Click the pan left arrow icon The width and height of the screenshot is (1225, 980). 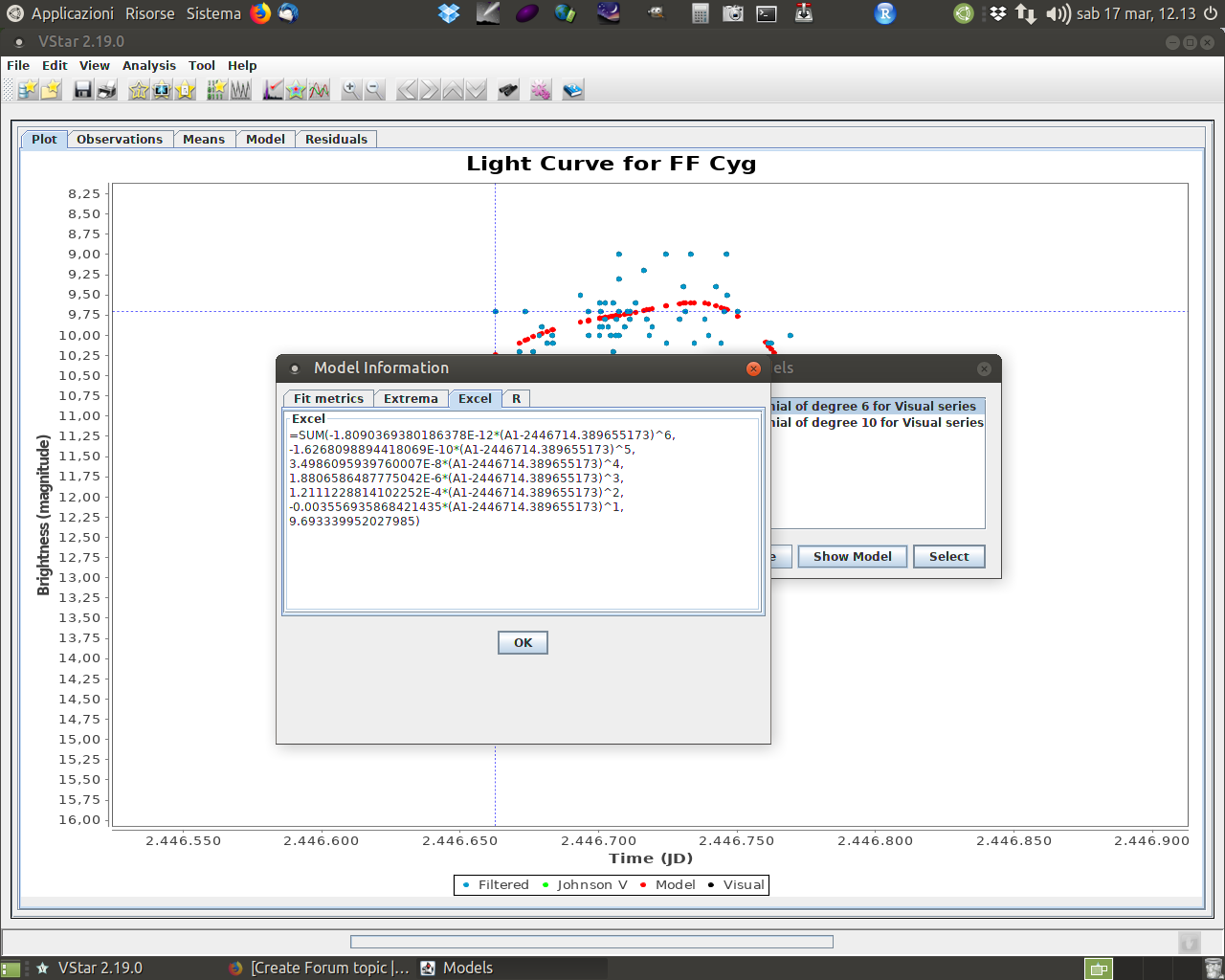pos(407,90)
